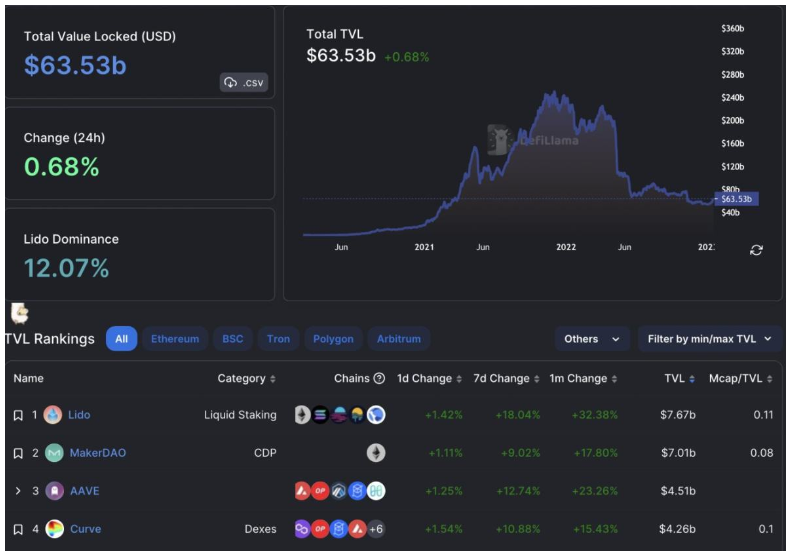Screen dimensions: 791x555
Task: Sort by 7d Change column
Action: [x=506, y=378]
